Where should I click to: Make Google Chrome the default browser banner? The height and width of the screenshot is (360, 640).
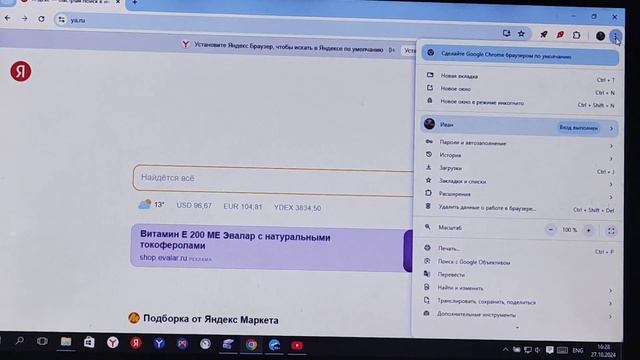tap(520, 56)
